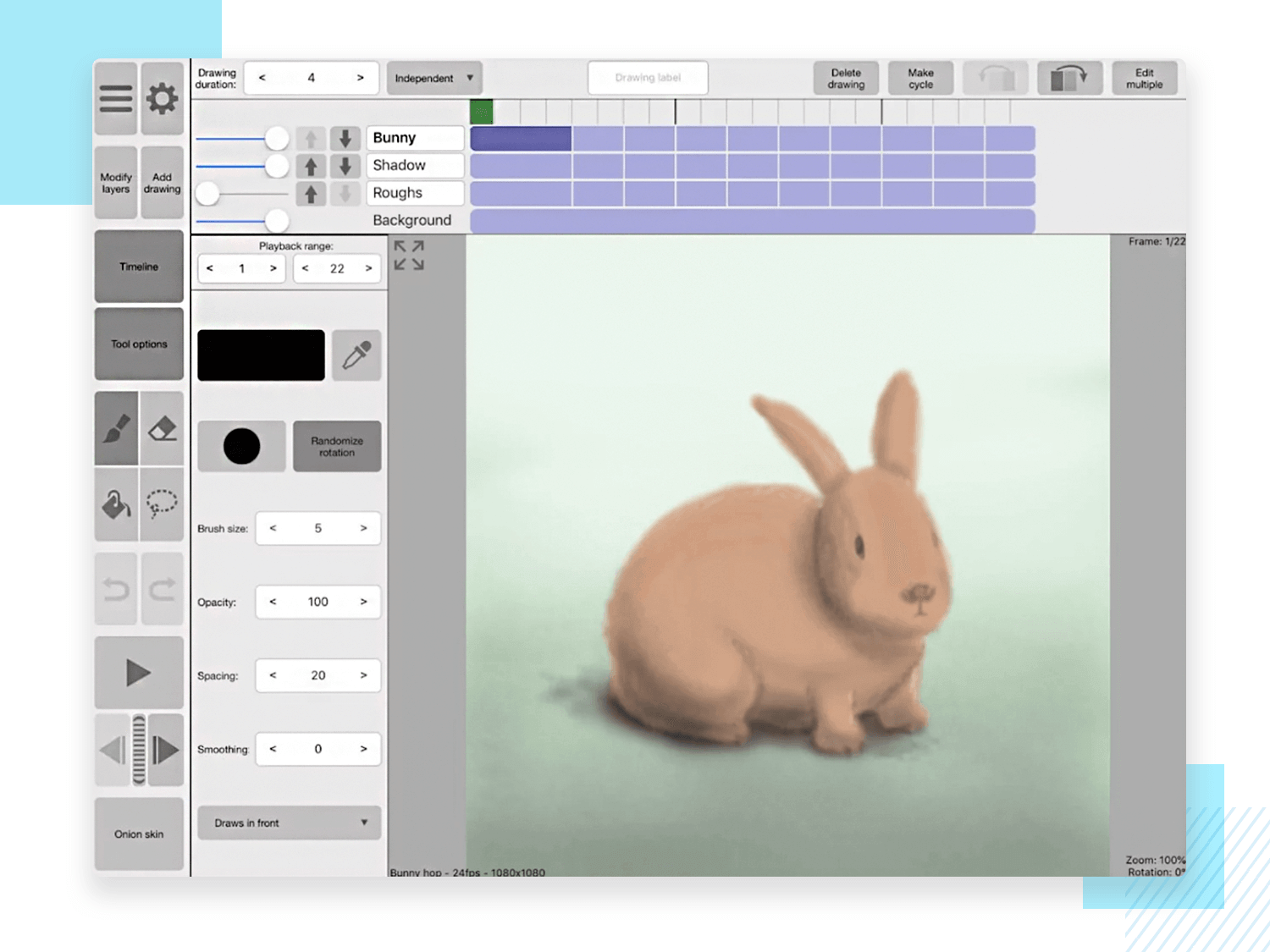Increase the playback range end
The width and height of the screenshot is (1270, 952).
(x=368, y=268)
